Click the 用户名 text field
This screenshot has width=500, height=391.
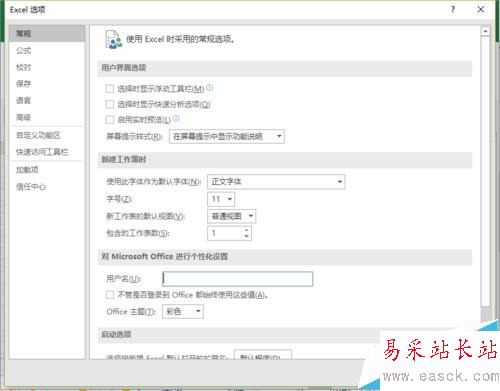coord(238,279)
